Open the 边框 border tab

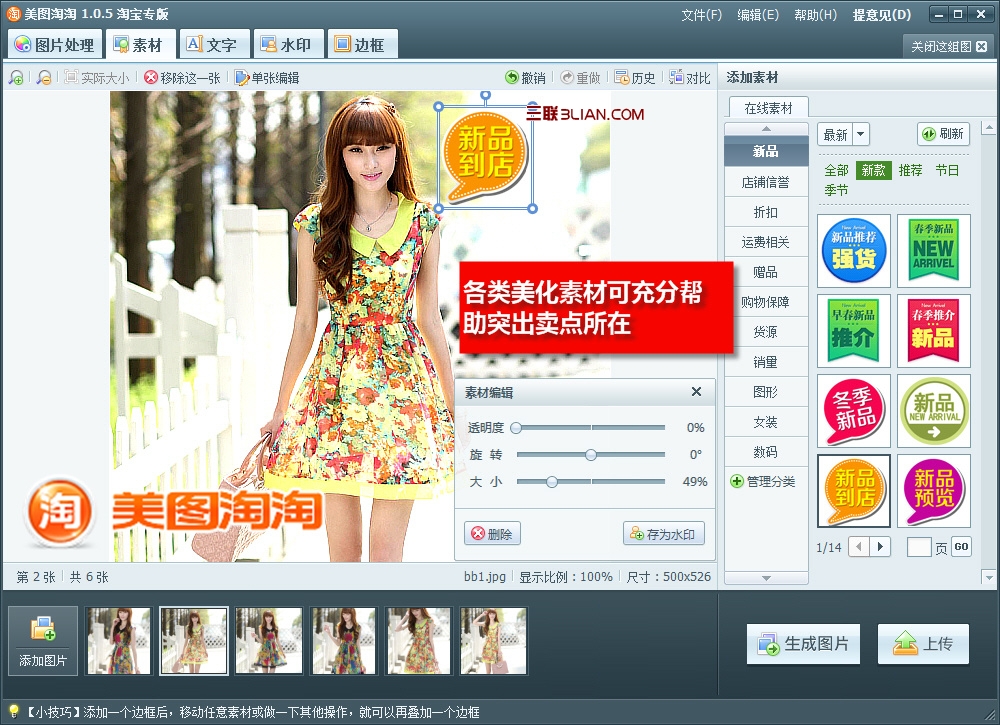(363, 45)
